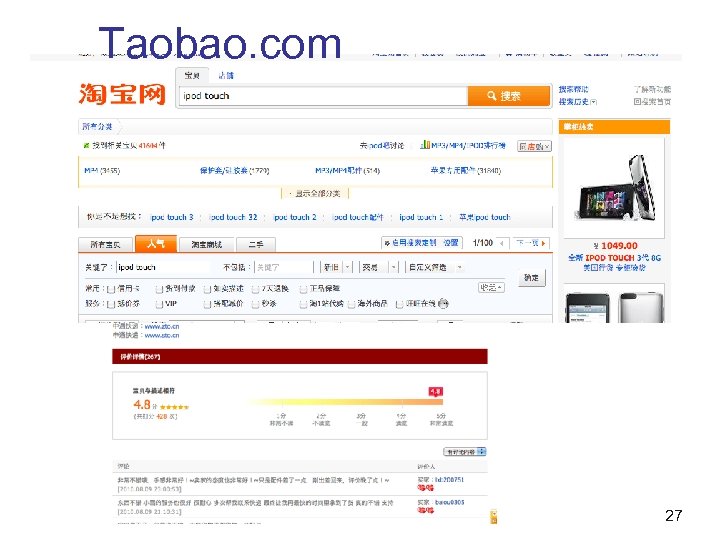
Task: Check the 搭配减价 checkbox
Action: [x=207, y=304]
